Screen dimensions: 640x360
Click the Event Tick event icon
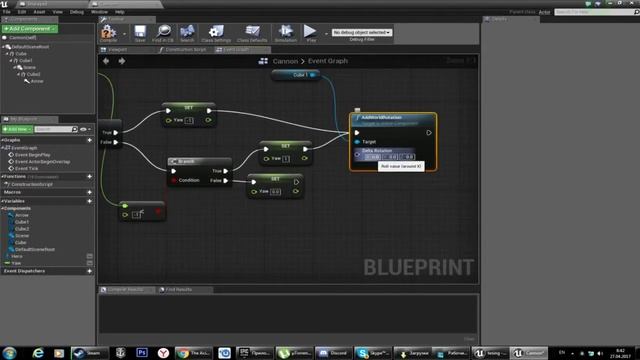click(11, 168)
